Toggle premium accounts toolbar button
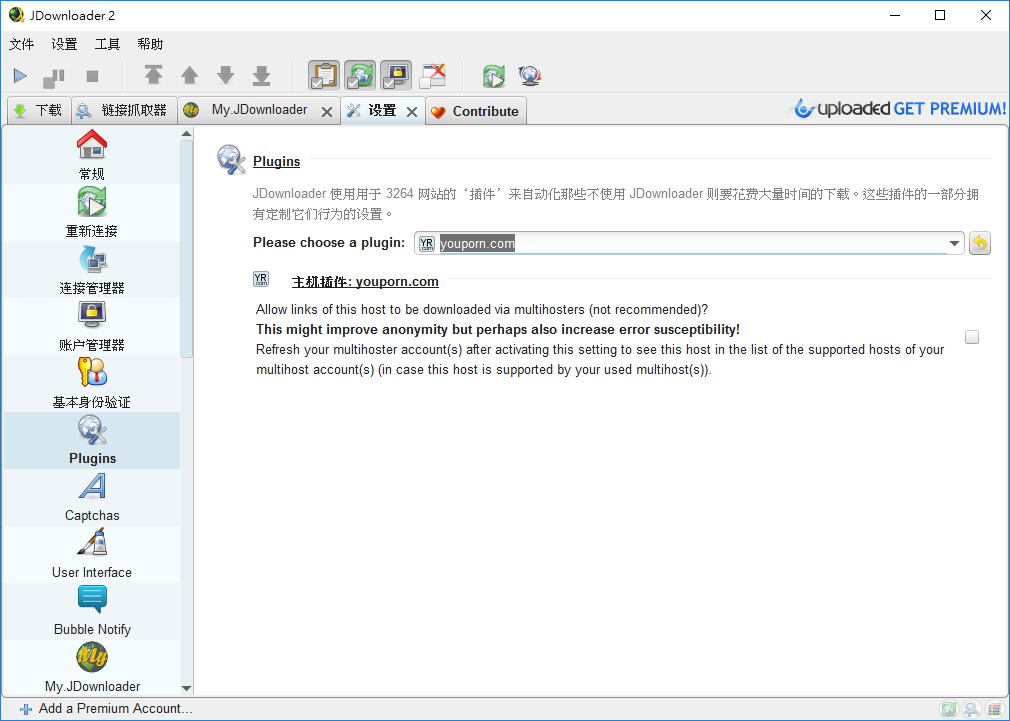The width and height of the screenshot is (1010, 721). point(395,75)
